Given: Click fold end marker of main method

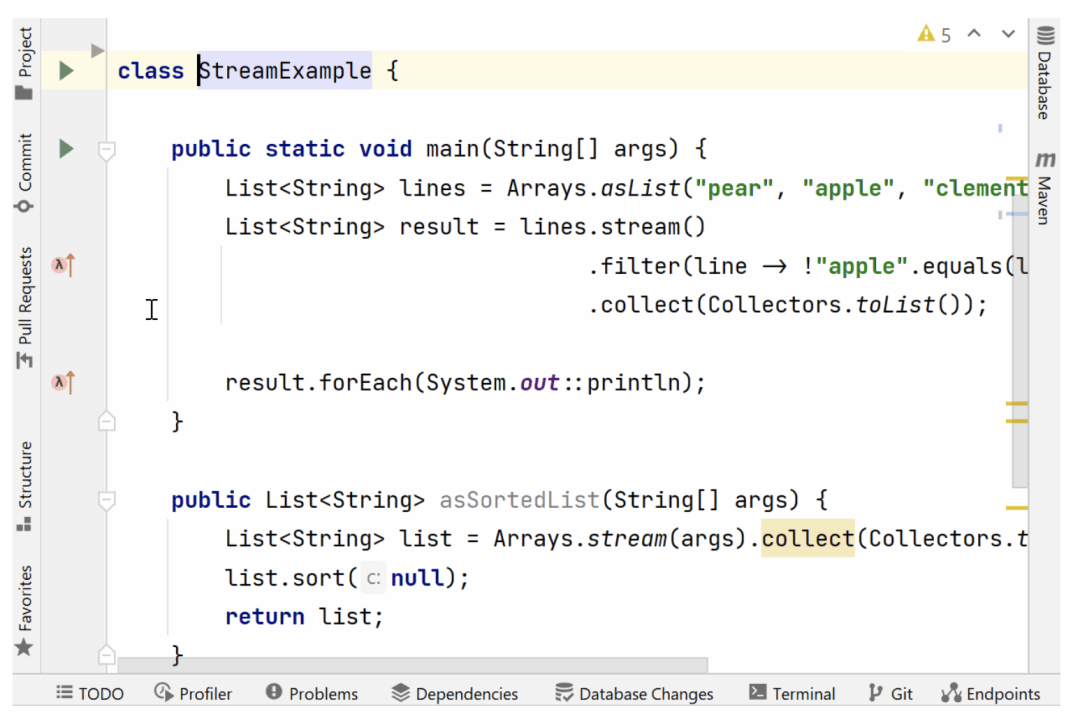Looking at the screenshot, I should coord(107,422).
